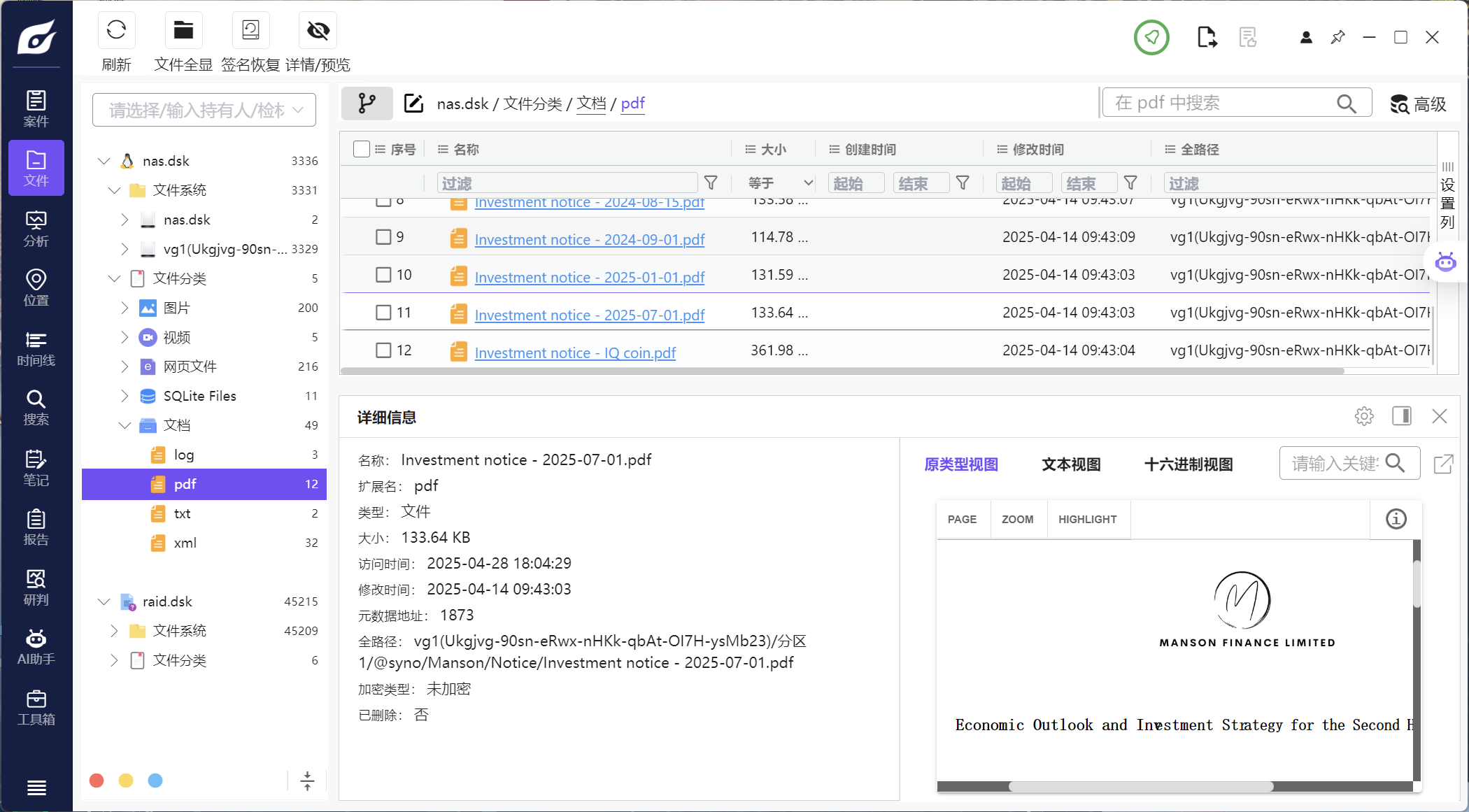
Task: Open the 持有人 selector dropdown
Action: [204, 110]
